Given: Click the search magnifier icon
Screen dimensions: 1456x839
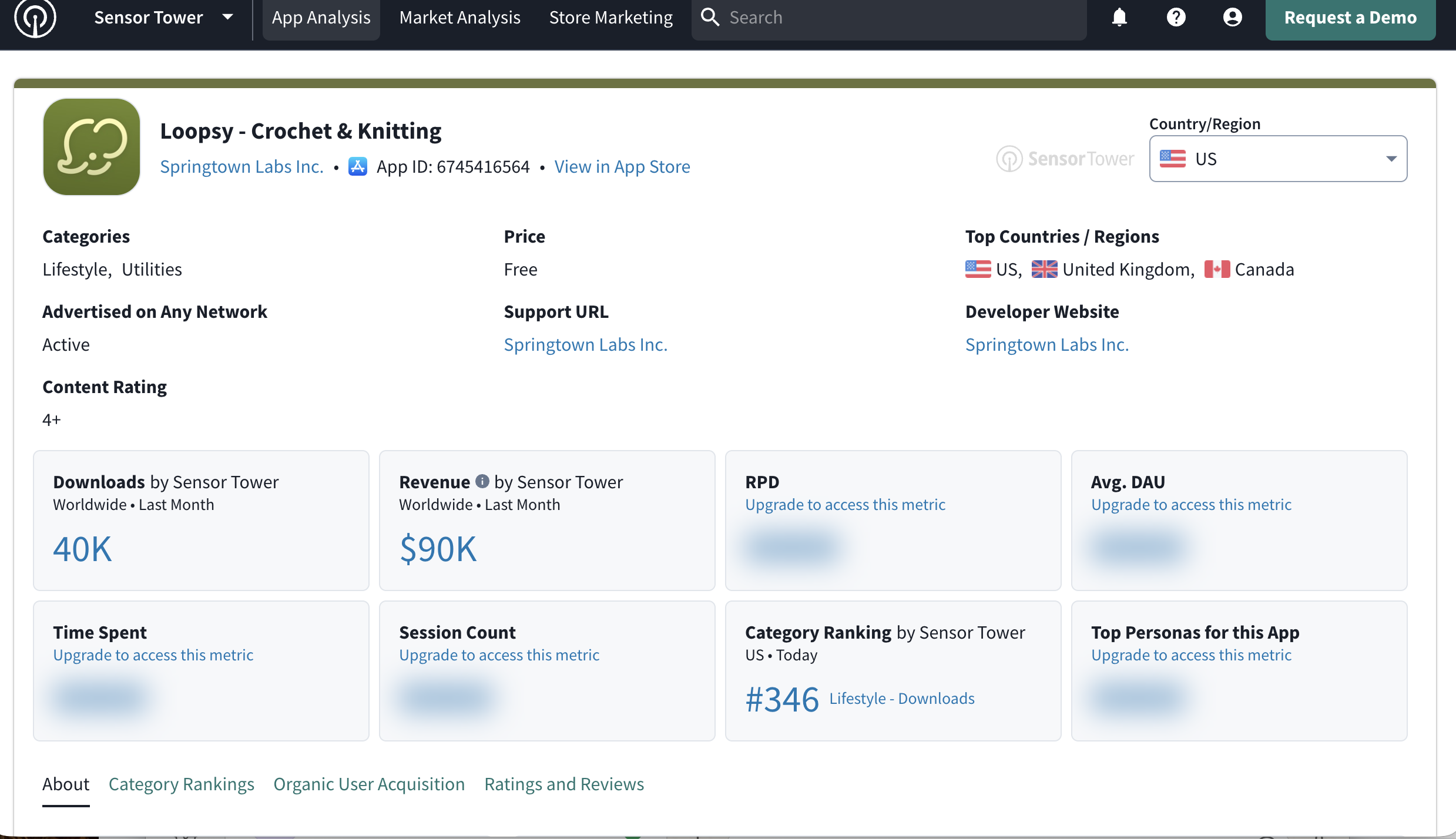Looking at the screenshot, I should point(710,18).
